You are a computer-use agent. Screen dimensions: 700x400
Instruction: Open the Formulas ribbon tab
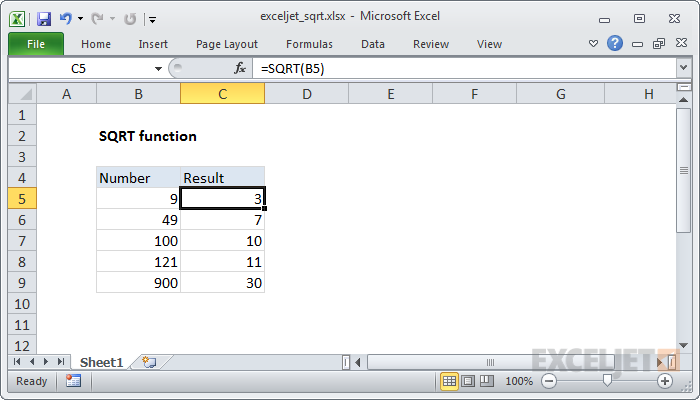pyautogui.click(x=309, y=44)
